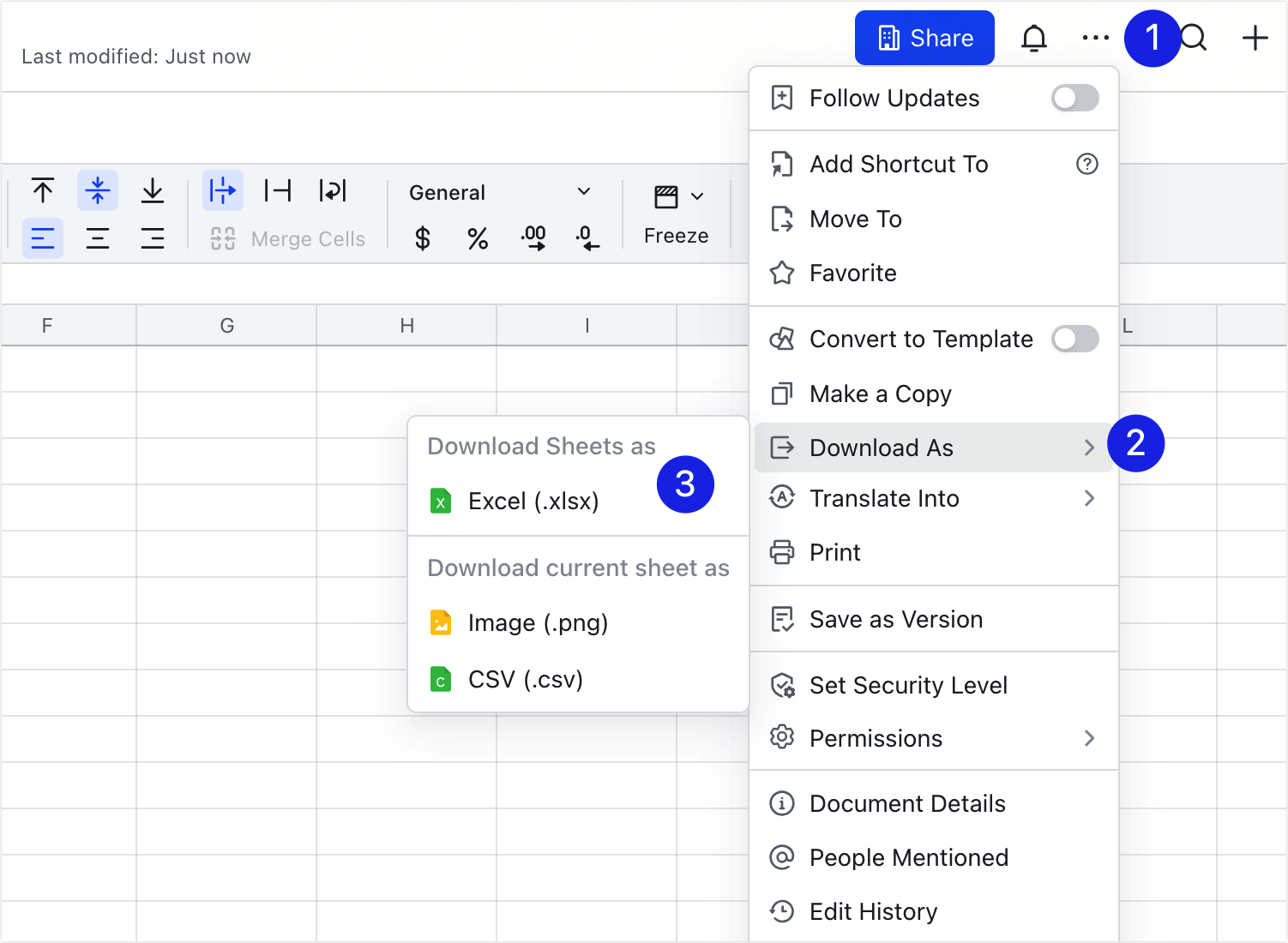Image resolution: width=1288 pixels, height=943 pixels.
Task: Open the Permissions submenu
Action: pos(876,738)
